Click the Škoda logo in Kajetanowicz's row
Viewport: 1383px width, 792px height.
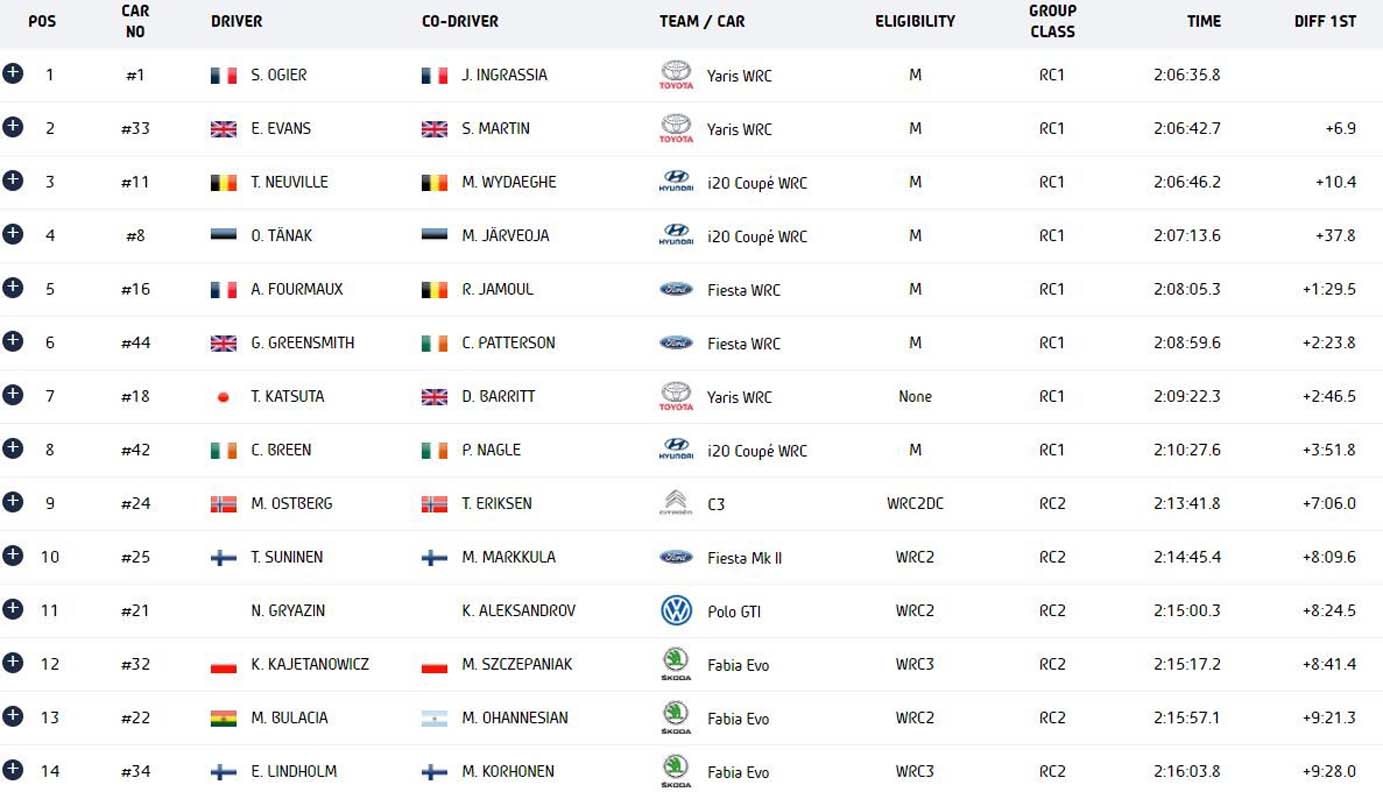[x=676, y=663]
